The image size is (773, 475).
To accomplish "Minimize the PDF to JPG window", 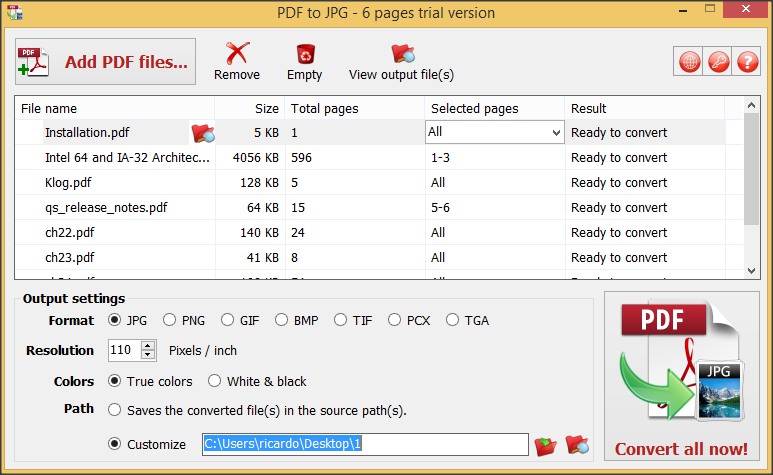I will (683, 10).
